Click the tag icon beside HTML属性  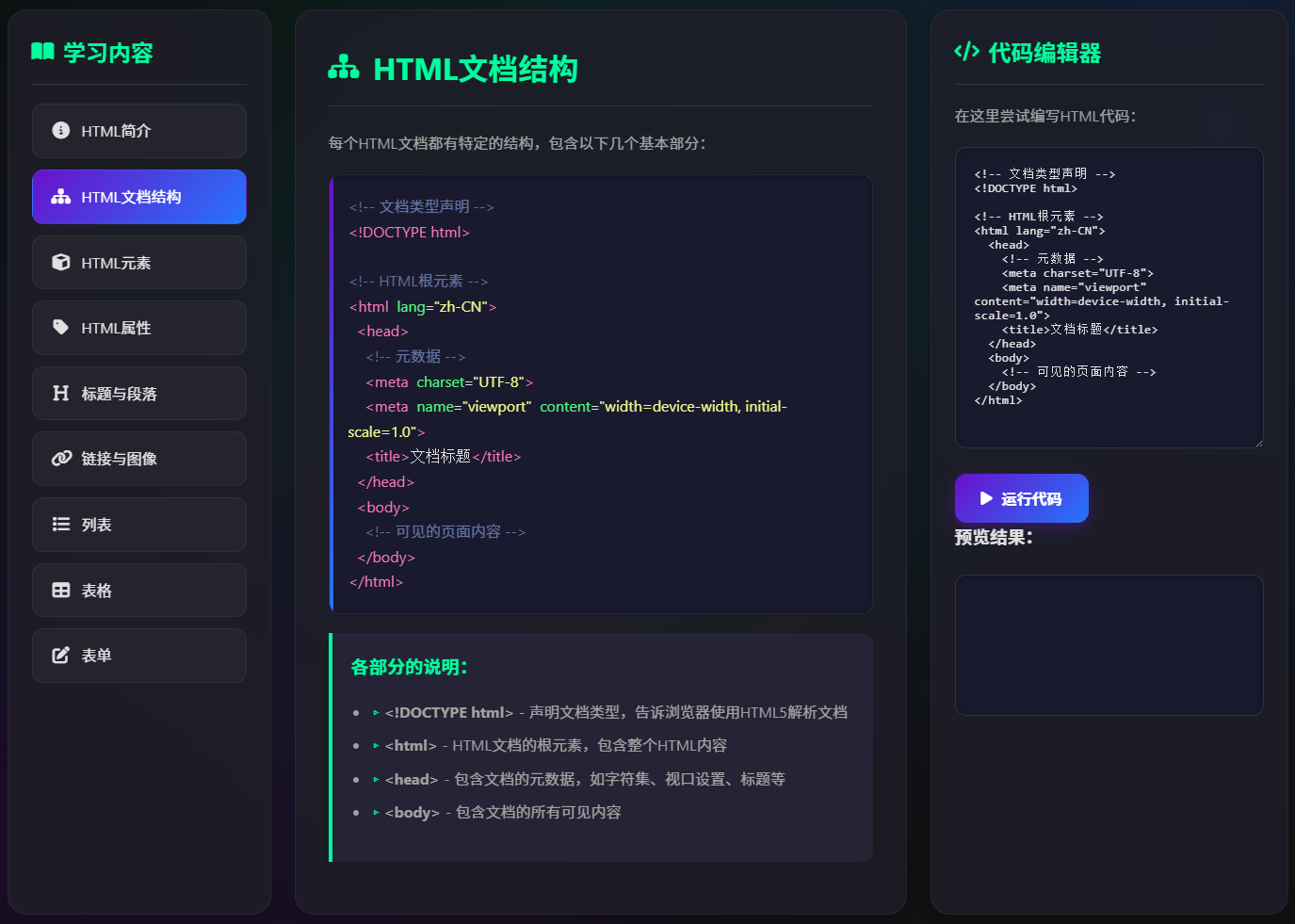(61, 328)
